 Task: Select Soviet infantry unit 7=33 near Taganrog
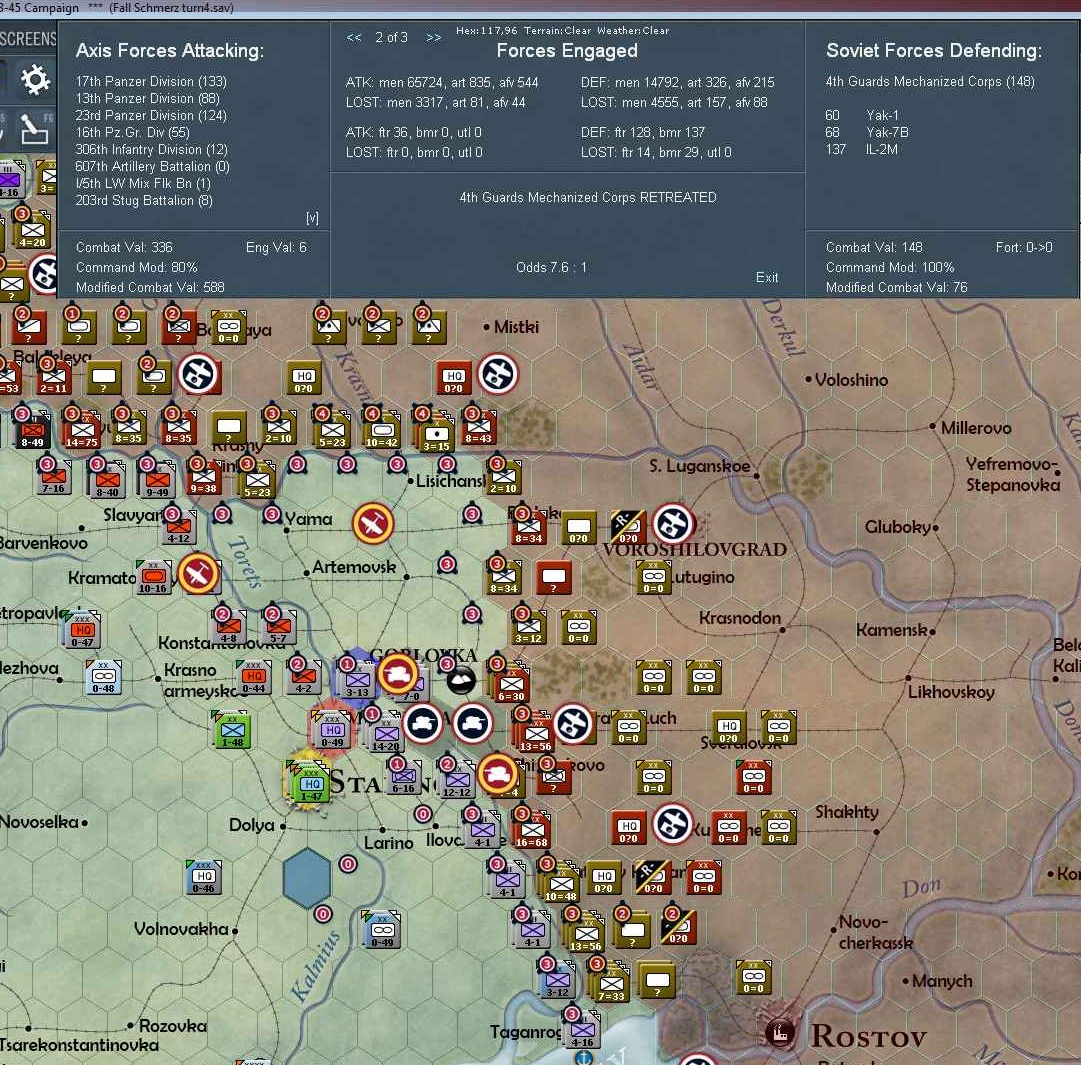pyautogui.click(x=611, y=984)
